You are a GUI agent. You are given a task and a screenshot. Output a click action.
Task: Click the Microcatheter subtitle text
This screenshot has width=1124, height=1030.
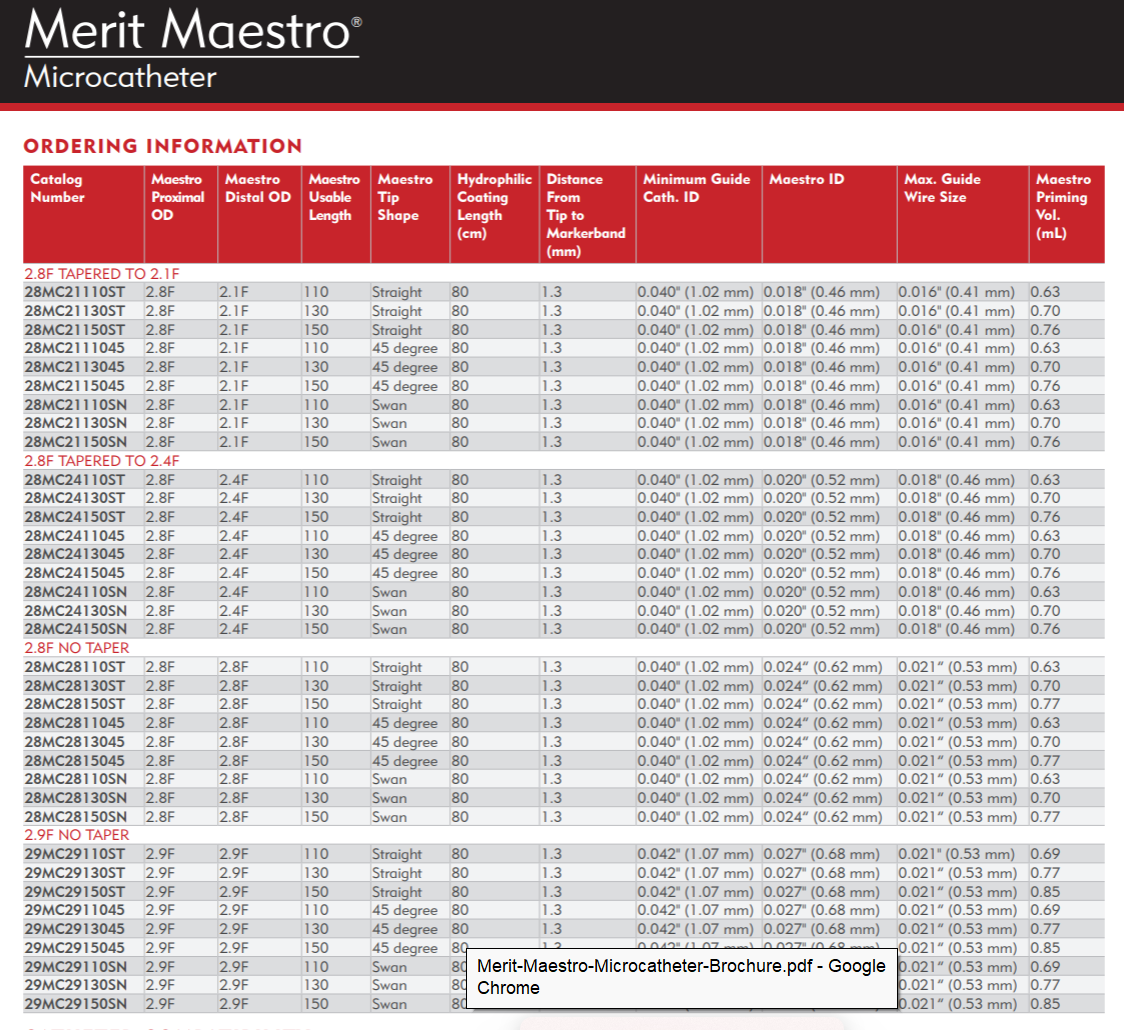point(120,77)
